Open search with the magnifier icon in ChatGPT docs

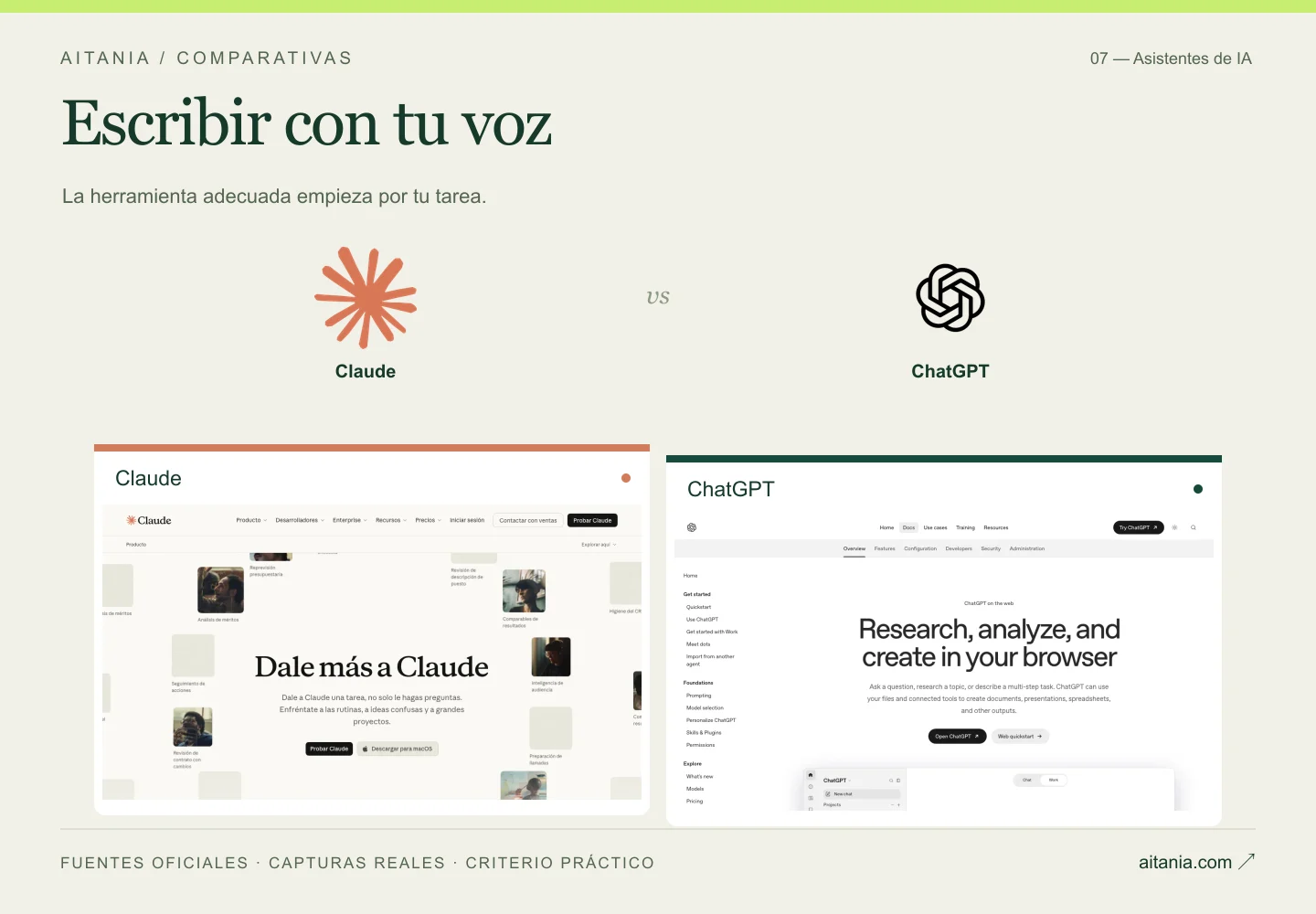pos(1194,527)
